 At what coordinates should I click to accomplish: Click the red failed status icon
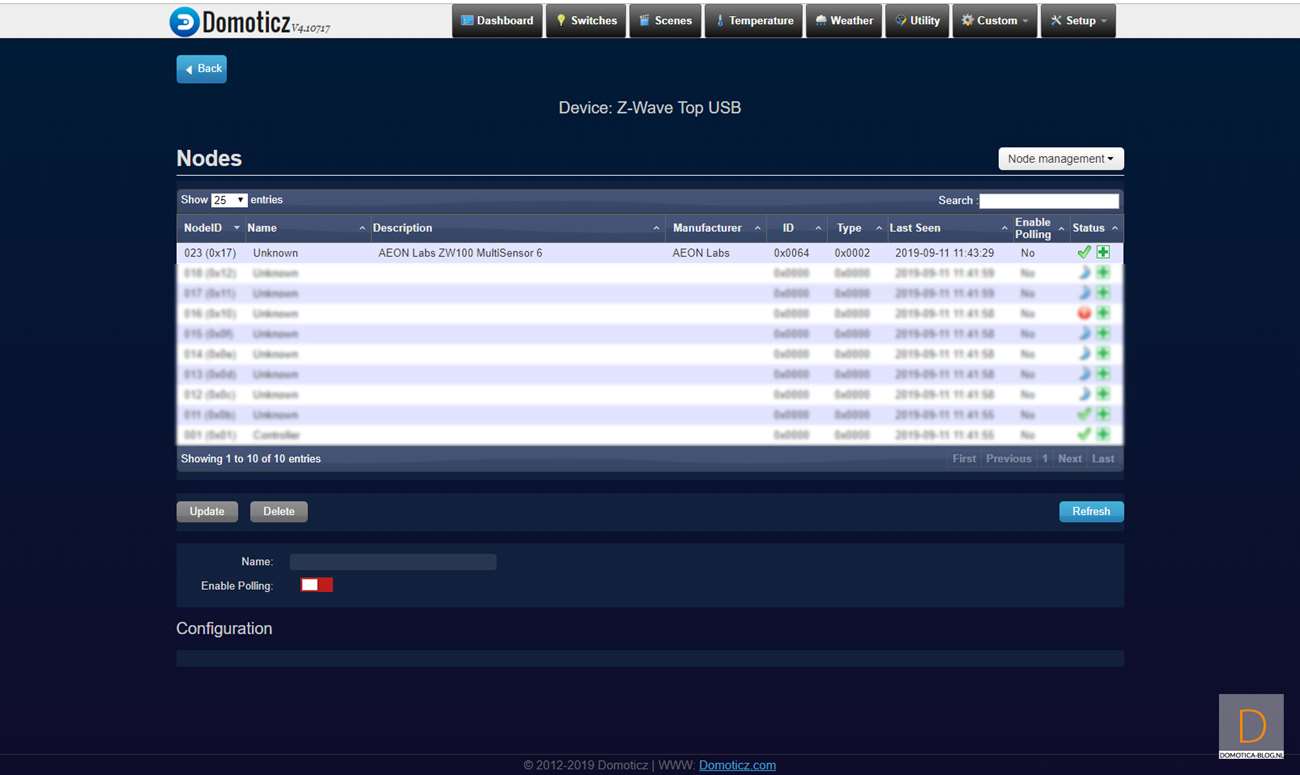point(1084,313)
